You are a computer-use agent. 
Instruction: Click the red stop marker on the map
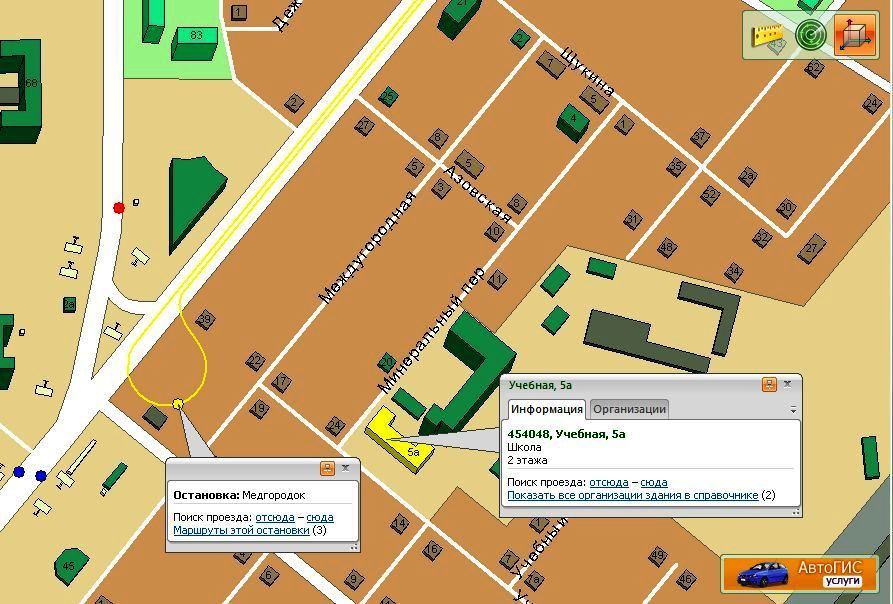(119, 208)
